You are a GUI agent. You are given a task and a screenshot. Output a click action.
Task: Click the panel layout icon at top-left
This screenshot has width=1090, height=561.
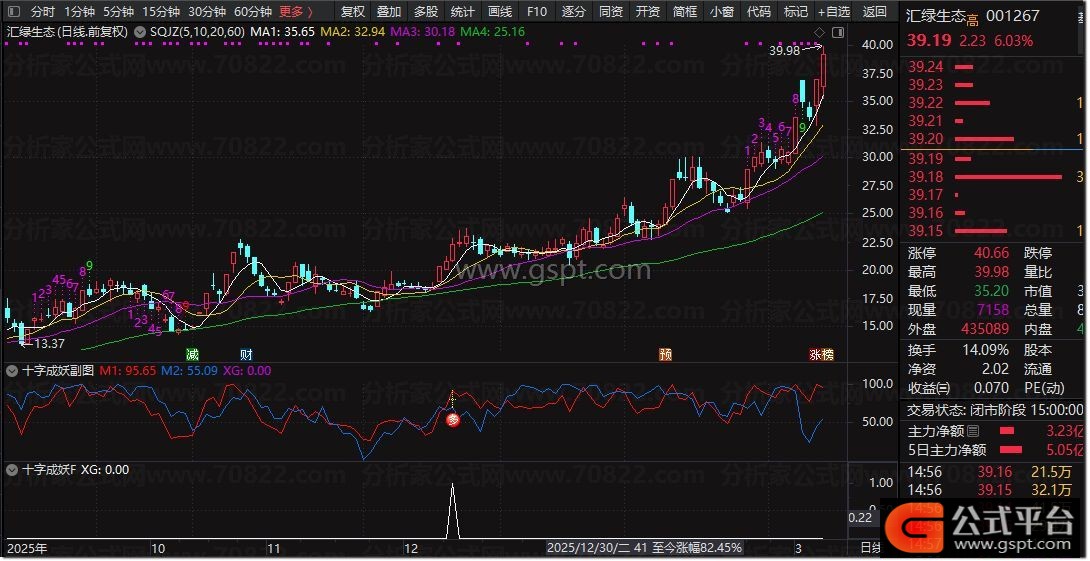(14, 12)
